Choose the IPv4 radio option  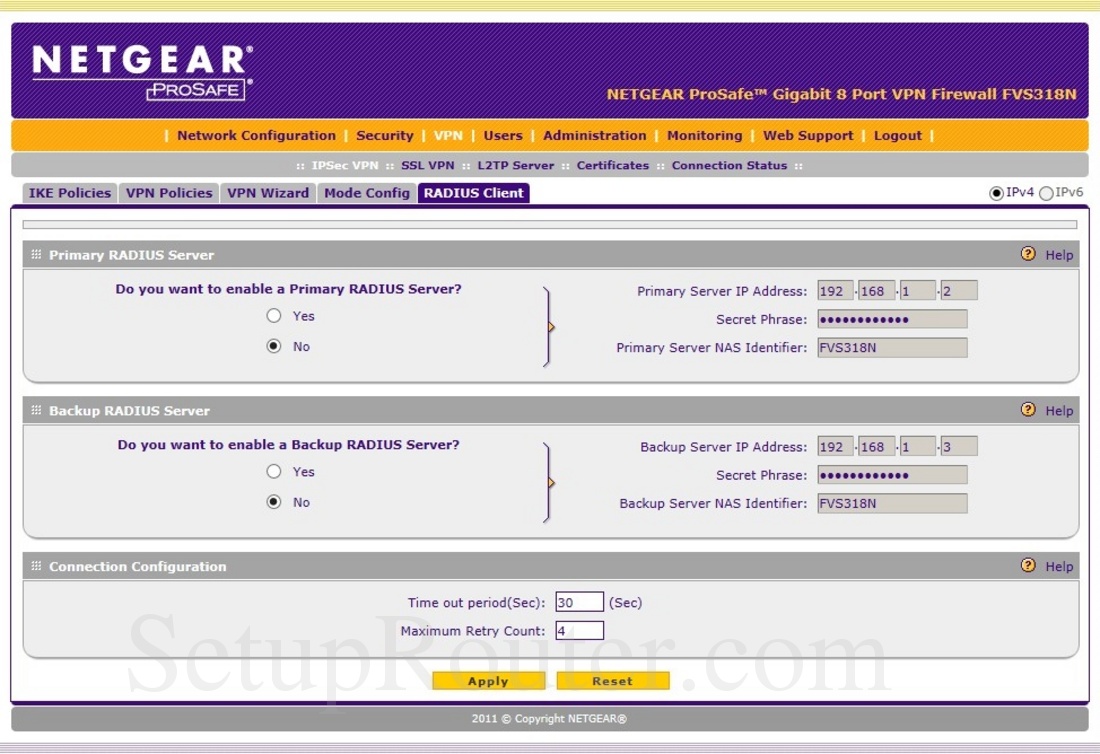point(996,193)
